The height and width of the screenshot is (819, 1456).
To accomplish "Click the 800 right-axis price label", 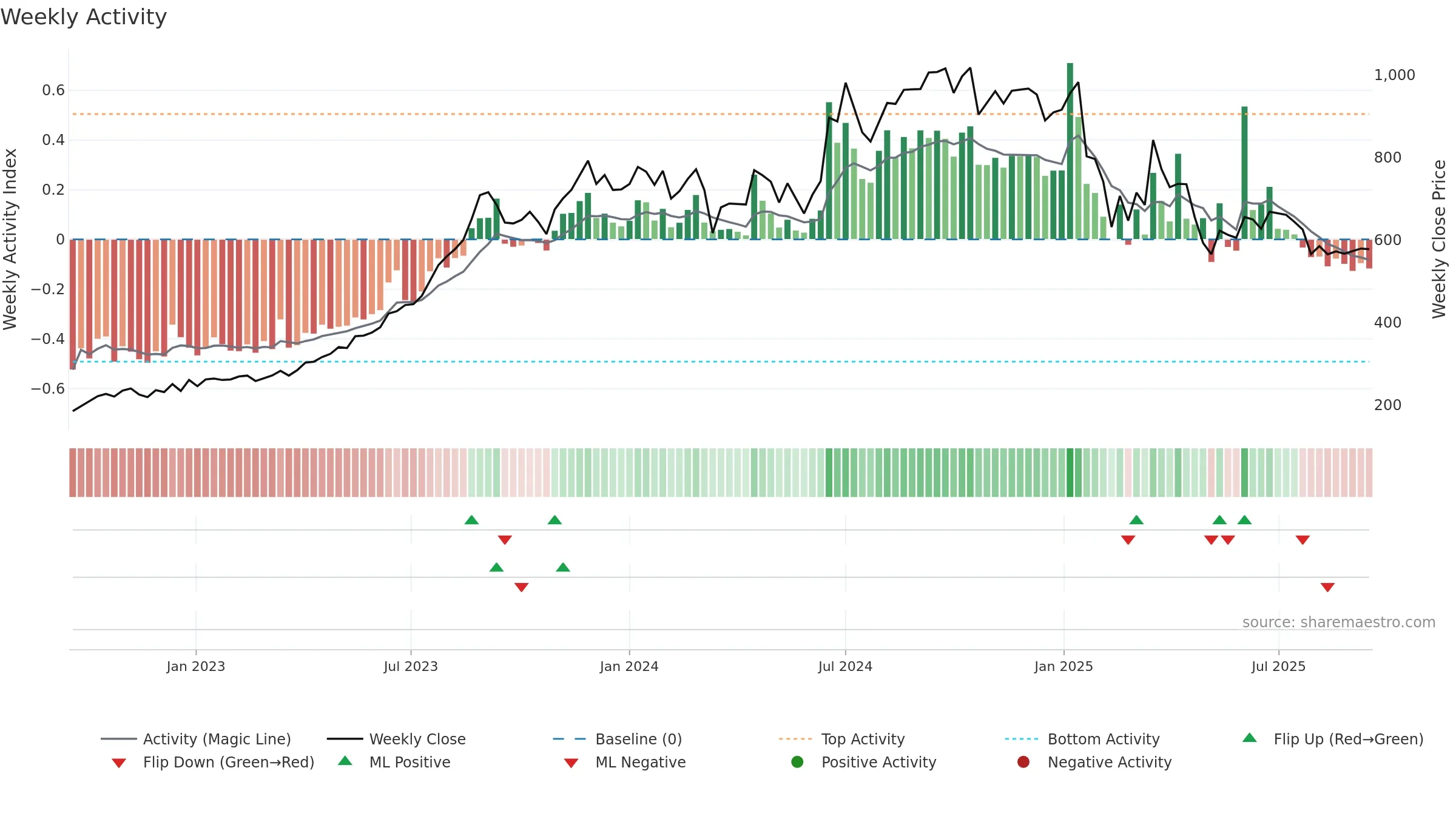I will click(x=1388, y=158).
